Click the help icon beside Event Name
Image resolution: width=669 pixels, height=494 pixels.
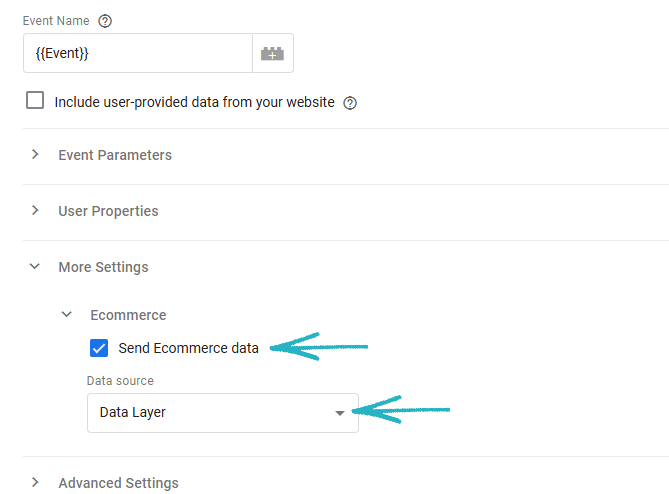coord(105,21)
